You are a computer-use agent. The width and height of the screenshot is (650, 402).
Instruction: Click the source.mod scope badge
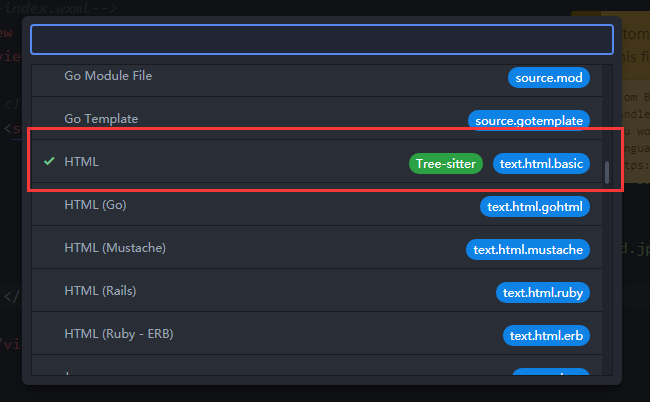coord(548,77)
